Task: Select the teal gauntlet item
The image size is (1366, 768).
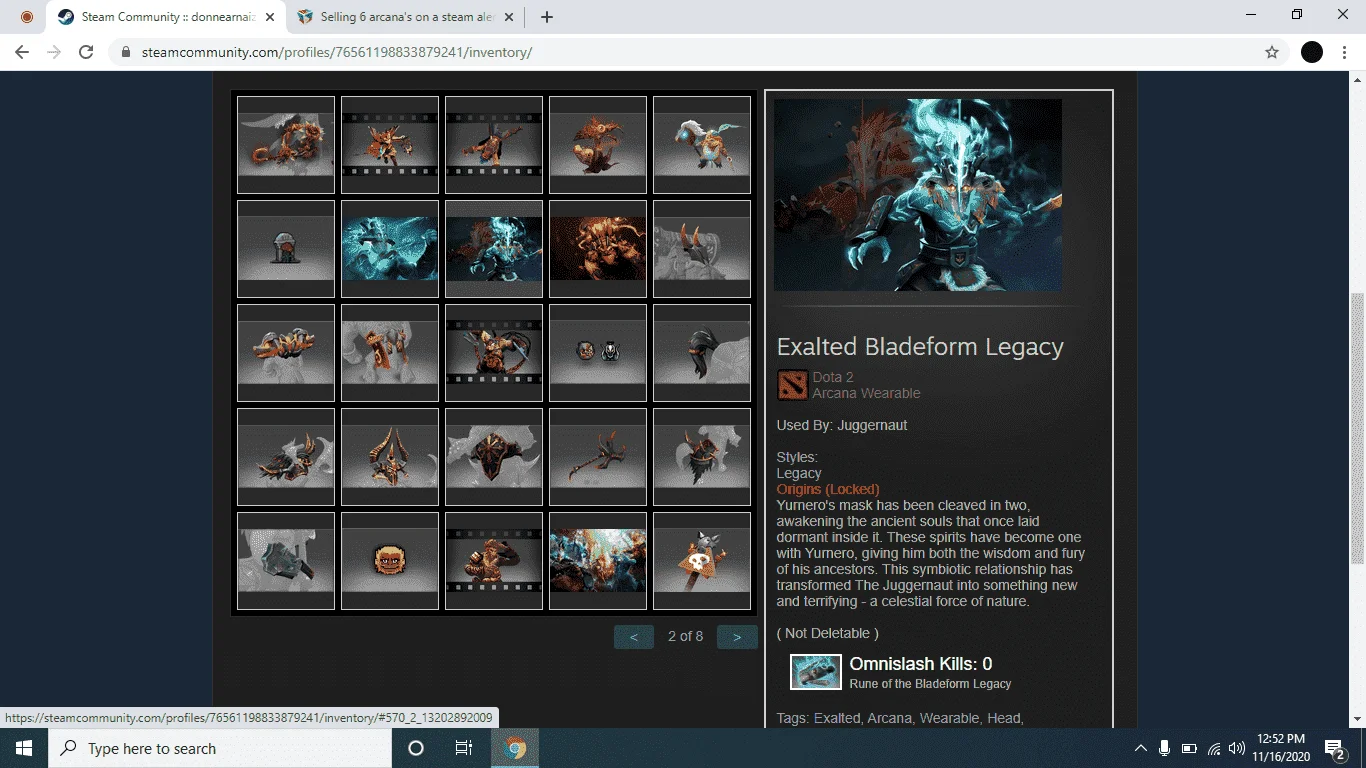Action: point(286,561)
